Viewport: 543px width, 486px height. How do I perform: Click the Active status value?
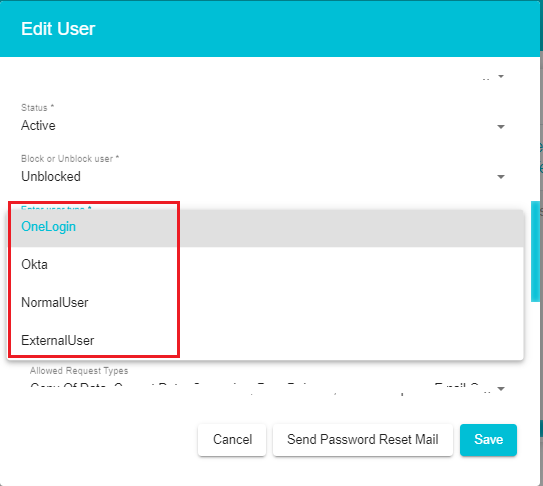(x=38, y=125)
